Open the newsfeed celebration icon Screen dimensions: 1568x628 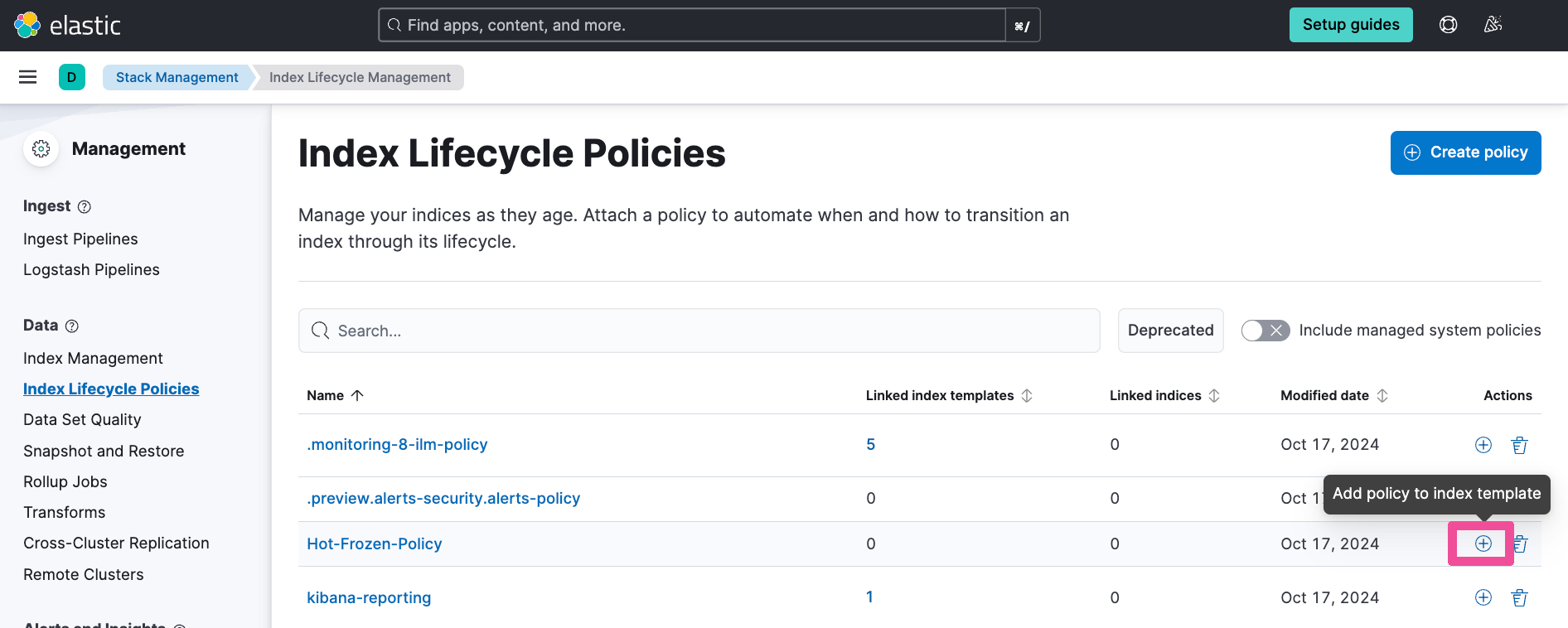click(1493, 25)
